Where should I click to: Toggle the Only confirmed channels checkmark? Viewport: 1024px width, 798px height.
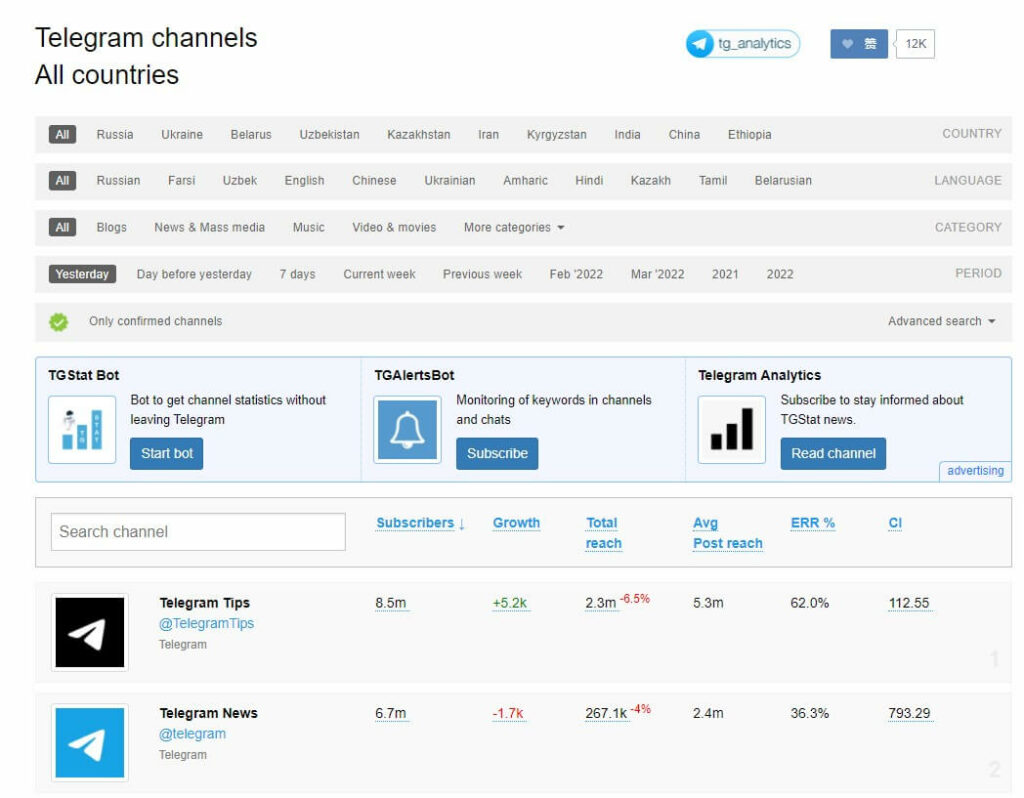click(x=59, y=321)
